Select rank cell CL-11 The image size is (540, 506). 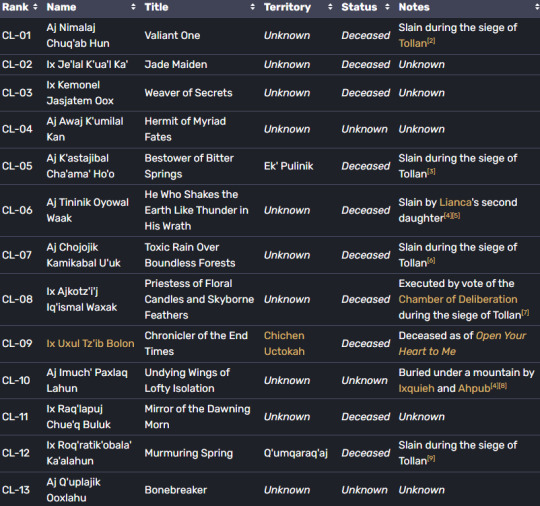pyautogui.click(x=15, y=417)
